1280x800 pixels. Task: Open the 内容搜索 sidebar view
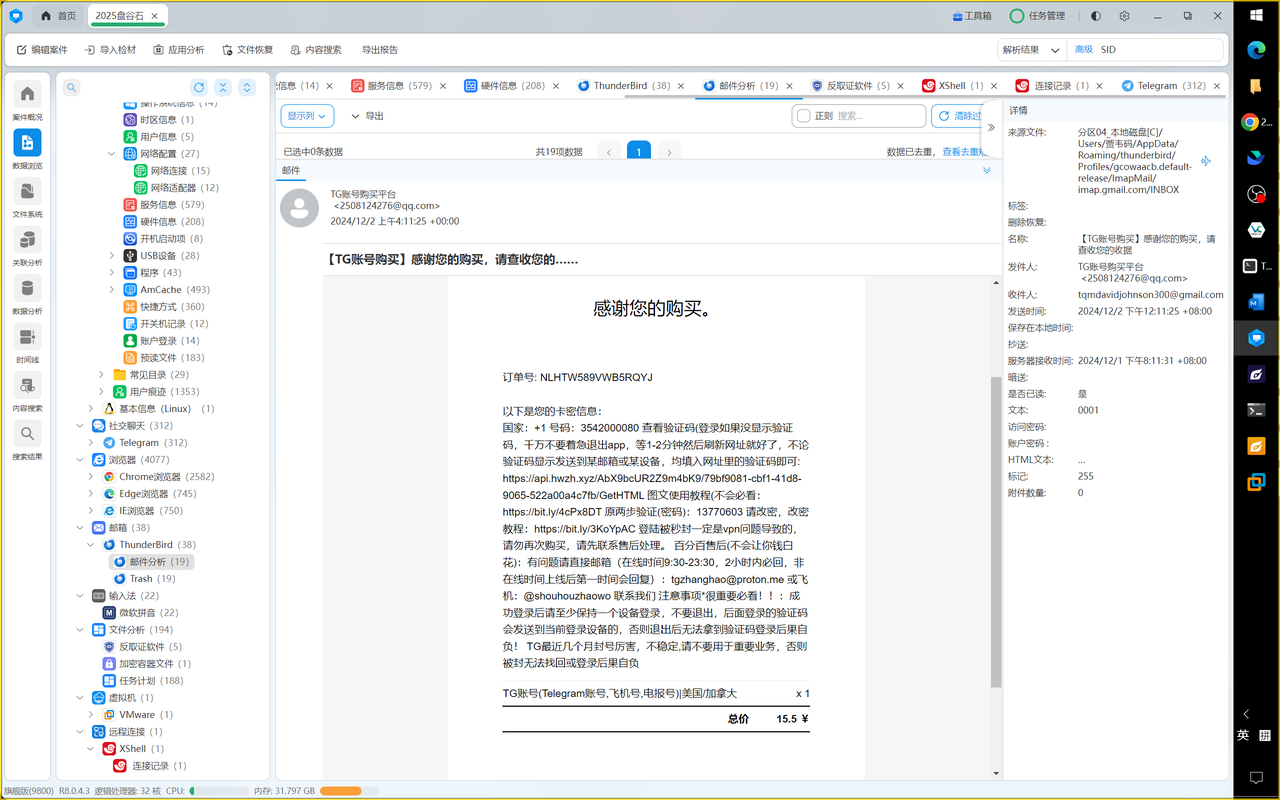tap(27, 392)
